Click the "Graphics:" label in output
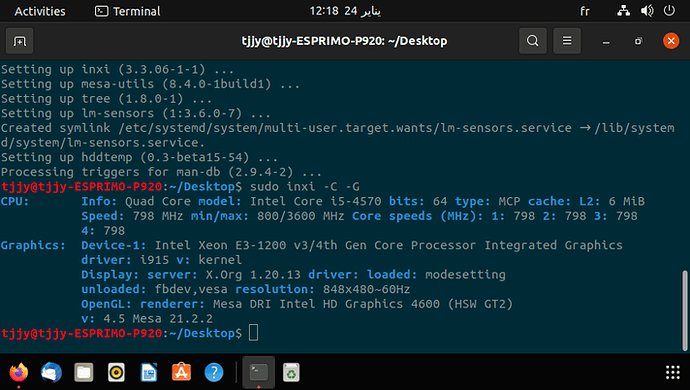Viewport: 690px width, 390px height. [33, 245]
